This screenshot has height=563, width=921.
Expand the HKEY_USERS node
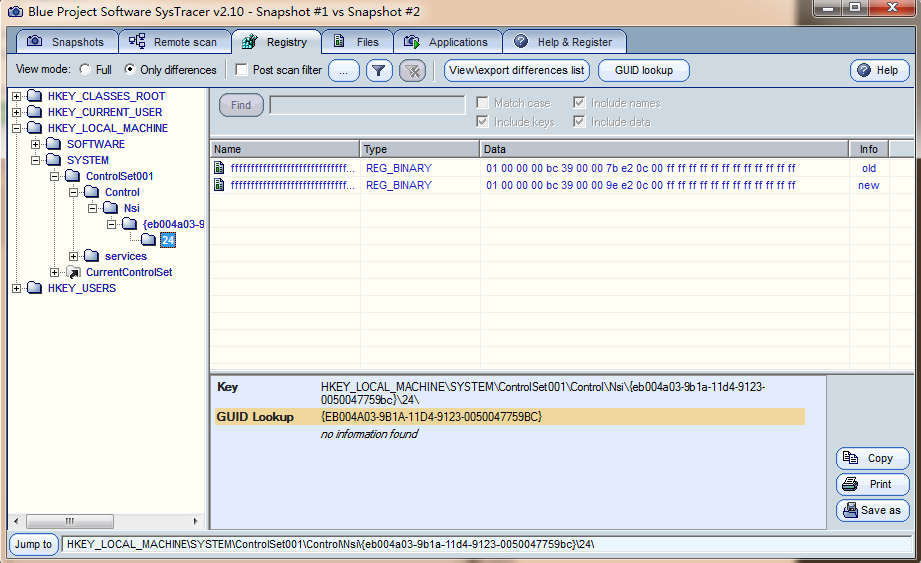[x=16, y=288]
